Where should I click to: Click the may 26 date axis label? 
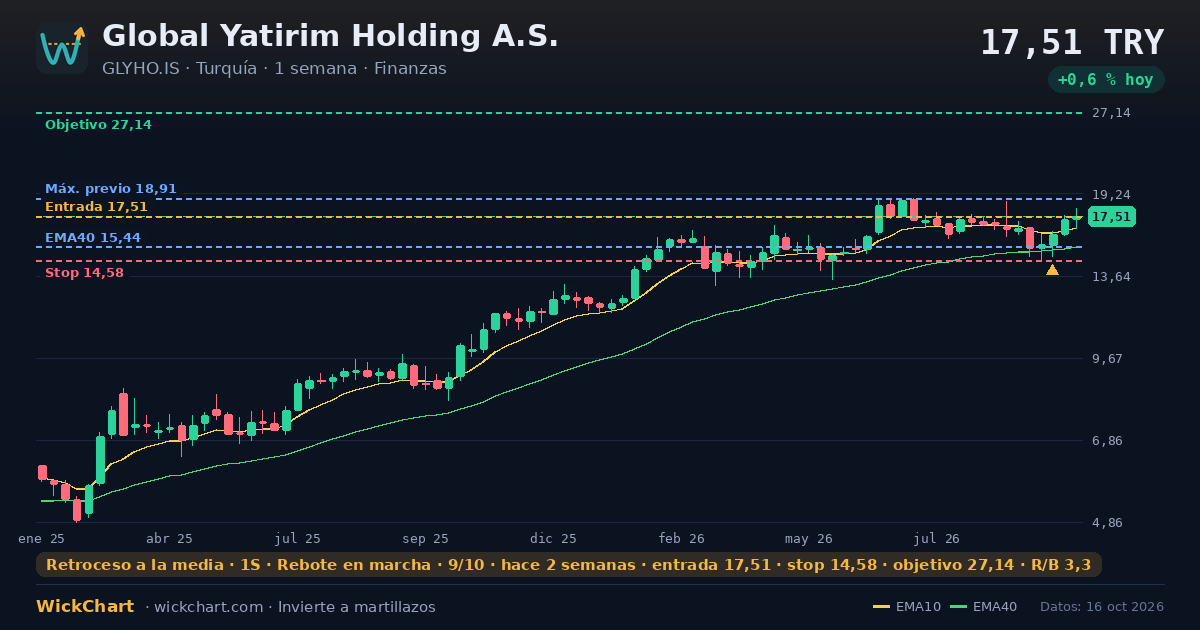tap(810, 538)
